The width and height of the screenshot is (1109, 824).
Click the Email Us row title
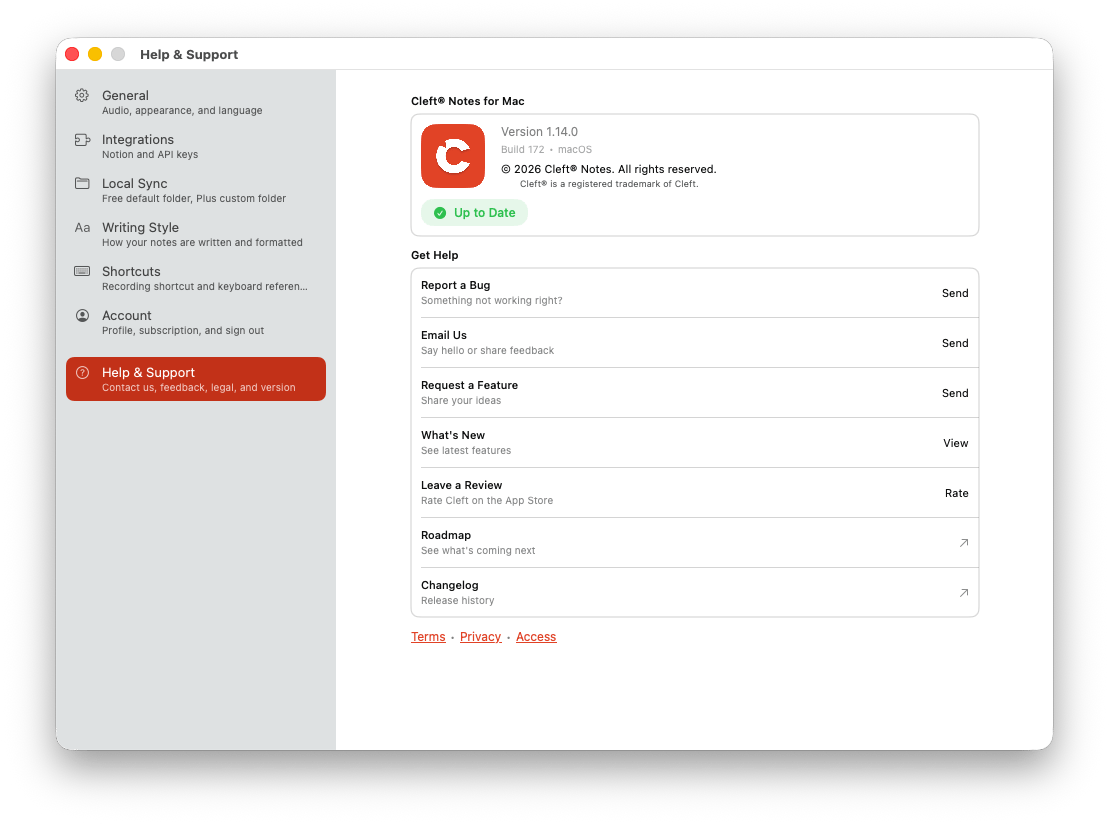pos(443,335)
